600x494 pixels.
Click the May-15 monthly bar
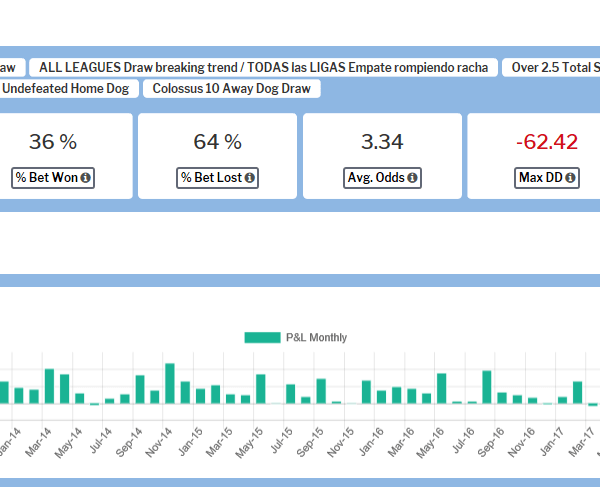[x=261, y=389]
